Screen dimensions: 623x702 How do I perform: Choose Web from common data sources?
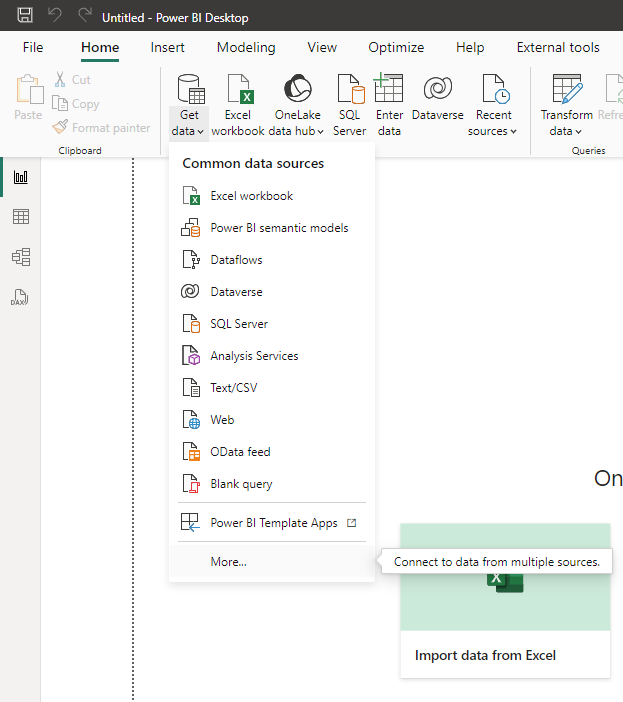(x=221, y=420)
